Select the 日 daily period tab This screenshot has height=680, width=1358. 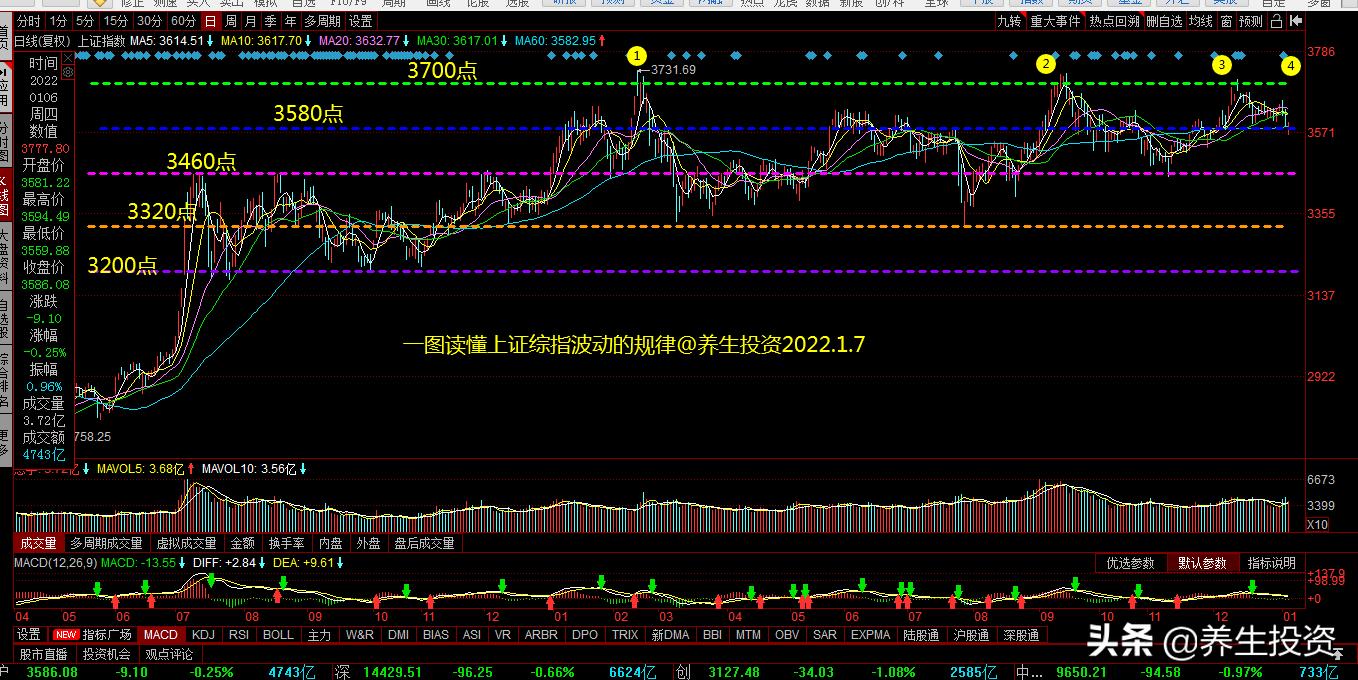tap(210, 21)
